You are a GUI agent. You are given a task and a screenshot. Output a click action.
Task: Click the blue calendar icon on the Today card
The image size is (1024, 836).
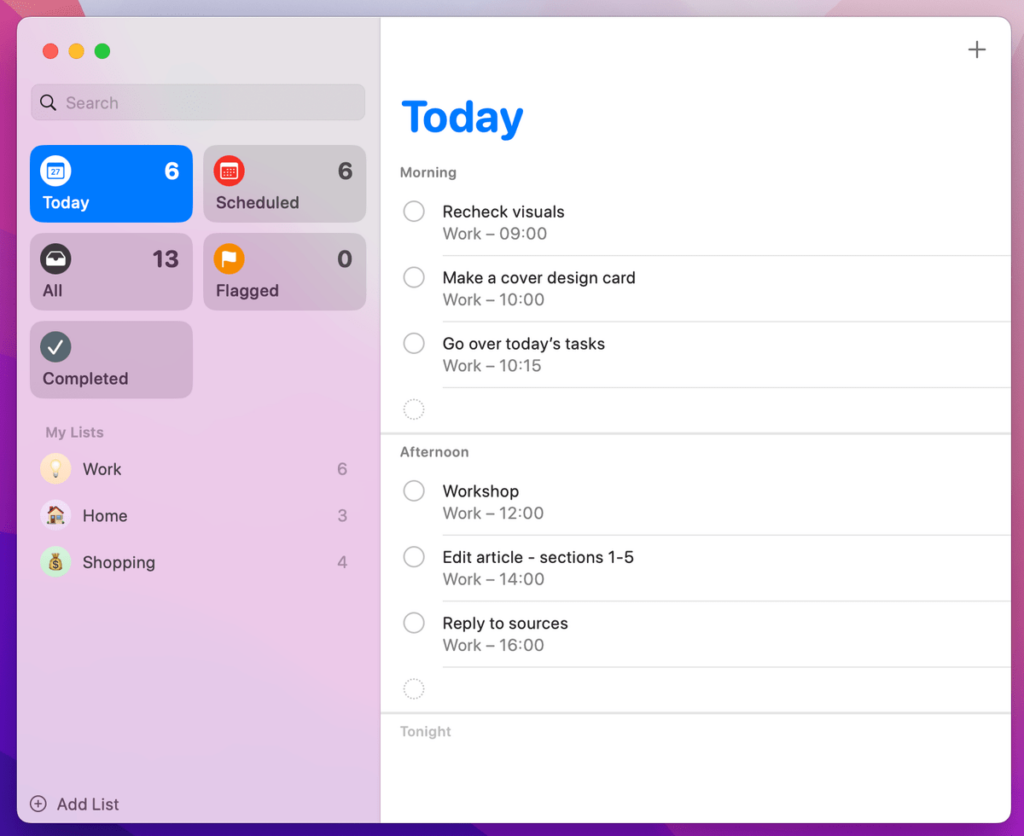tap(55, 171)
